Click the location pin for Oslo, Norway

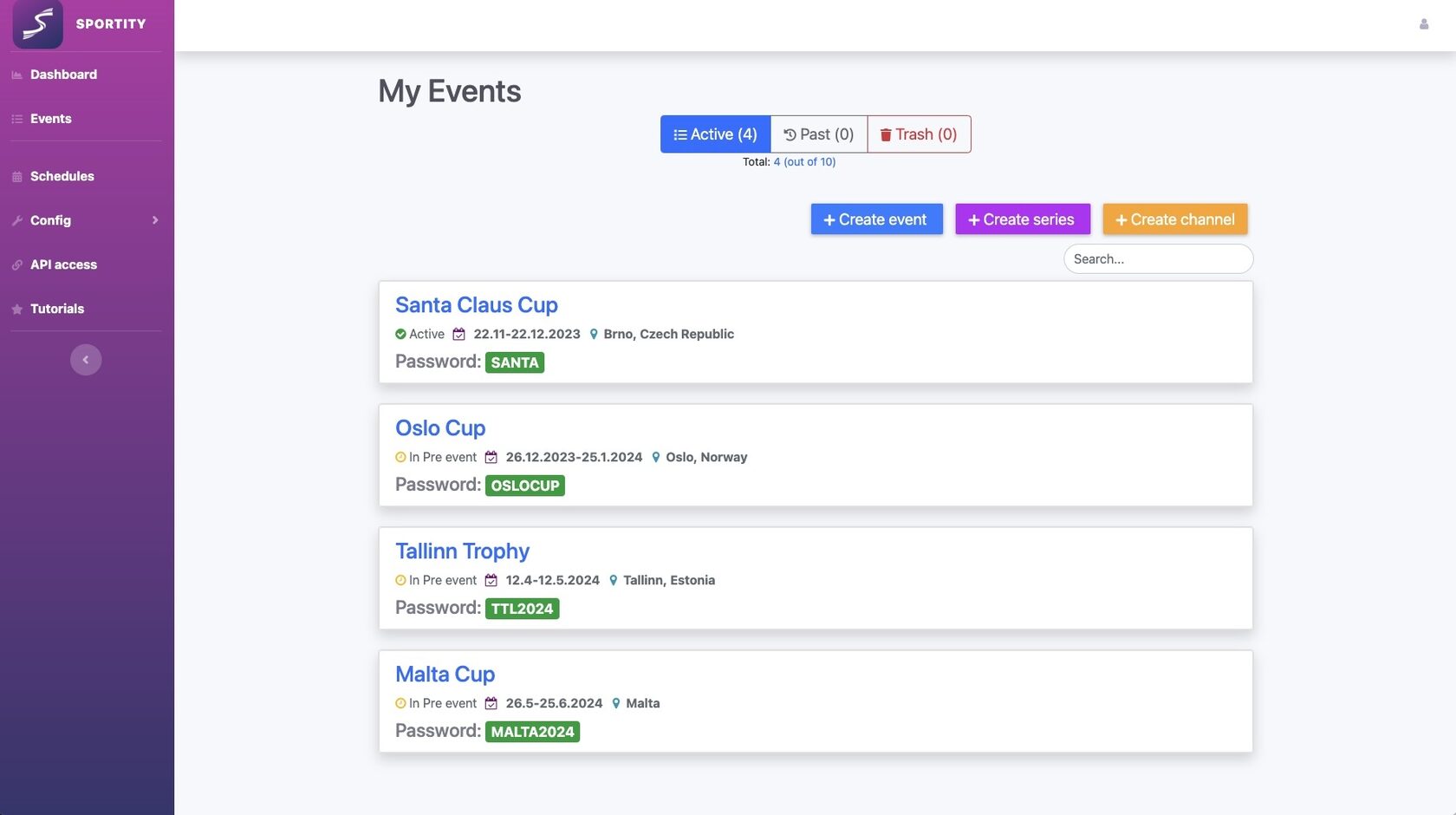click(x=656, y=457)
